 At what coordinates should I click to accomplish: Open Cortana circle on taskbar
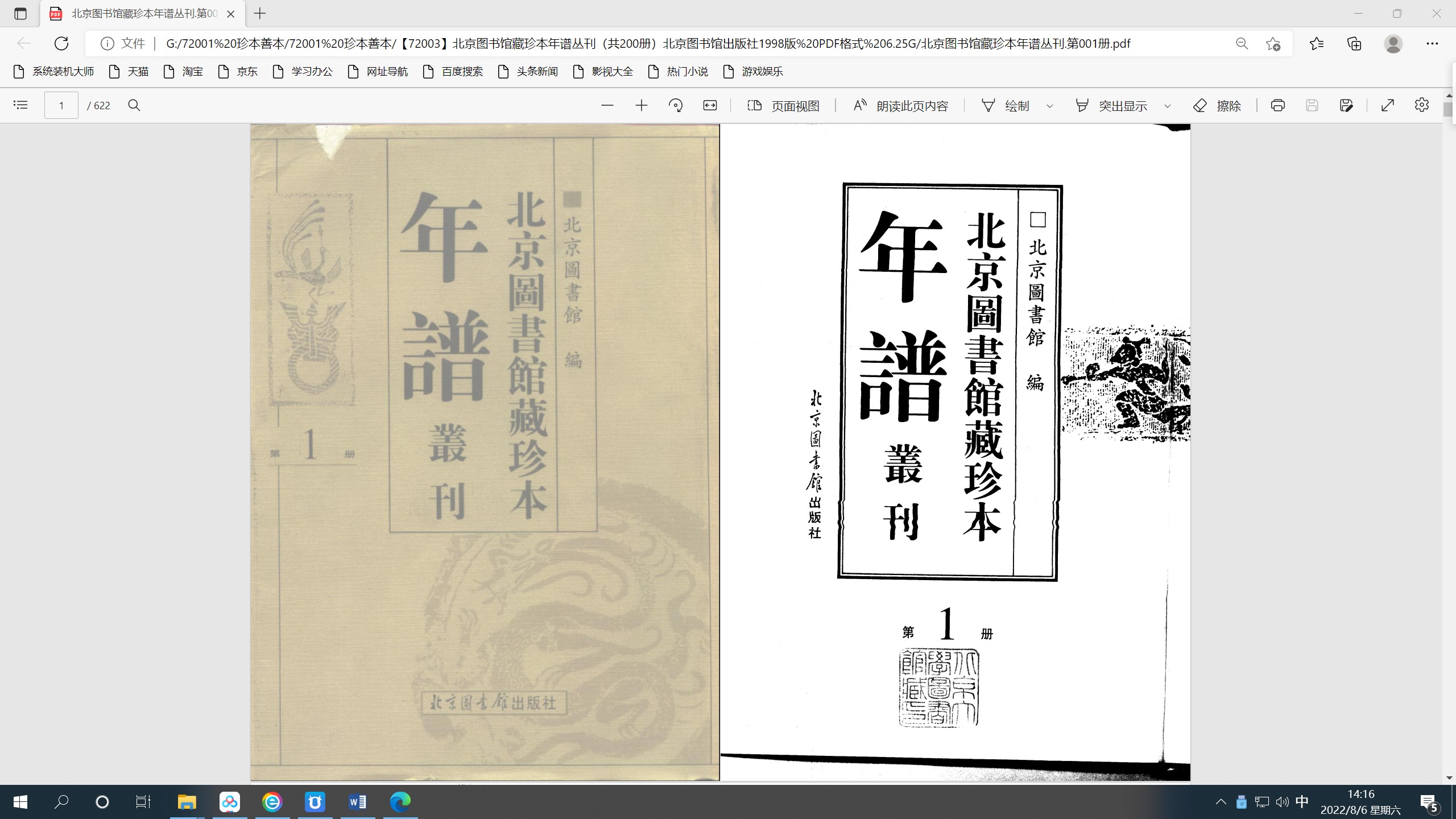102,802
